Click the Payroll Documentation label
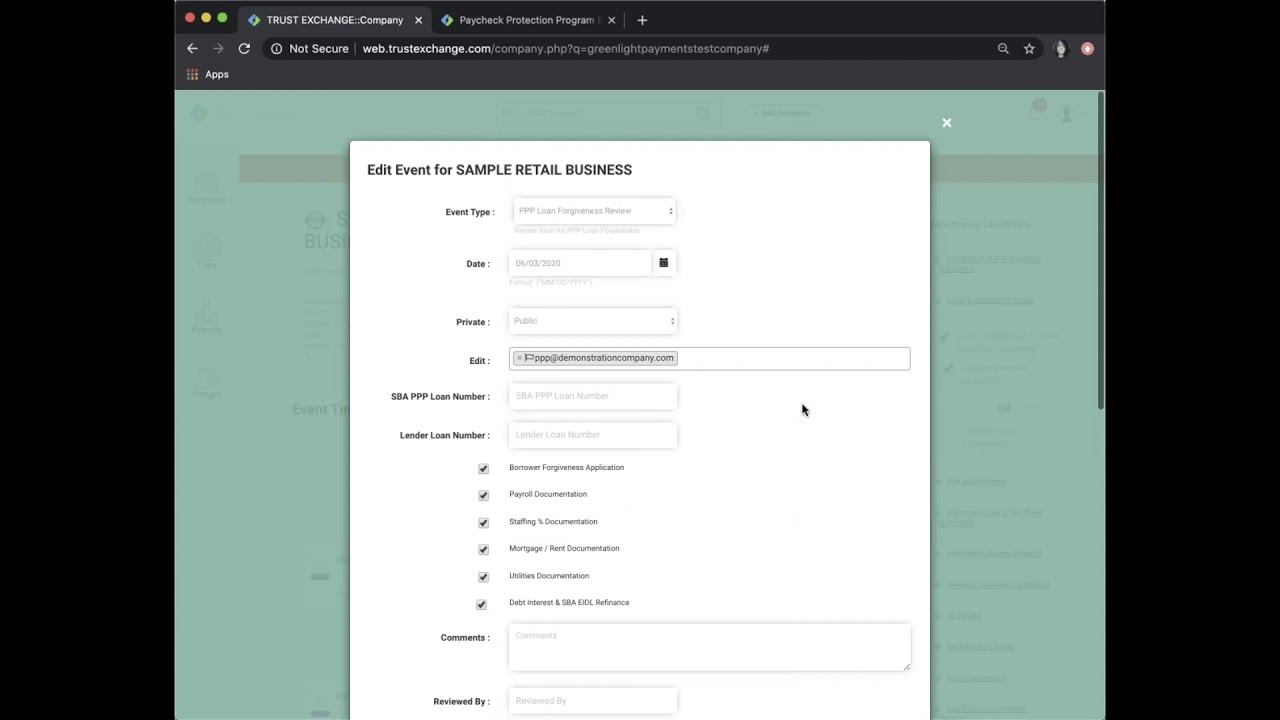Viewport: 1280px width, 720px height. 548,494
